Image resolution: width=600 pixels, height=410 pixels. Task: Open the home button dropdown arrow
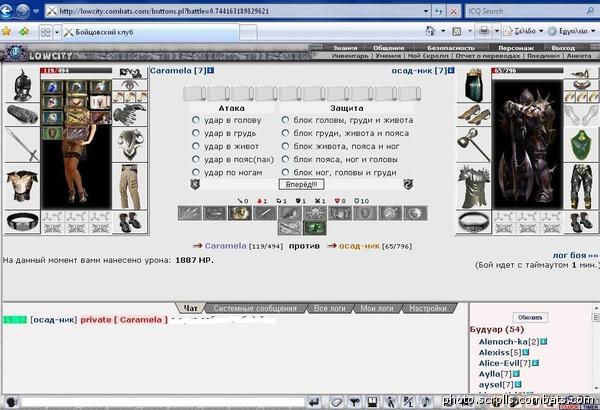tap(443, 31)
